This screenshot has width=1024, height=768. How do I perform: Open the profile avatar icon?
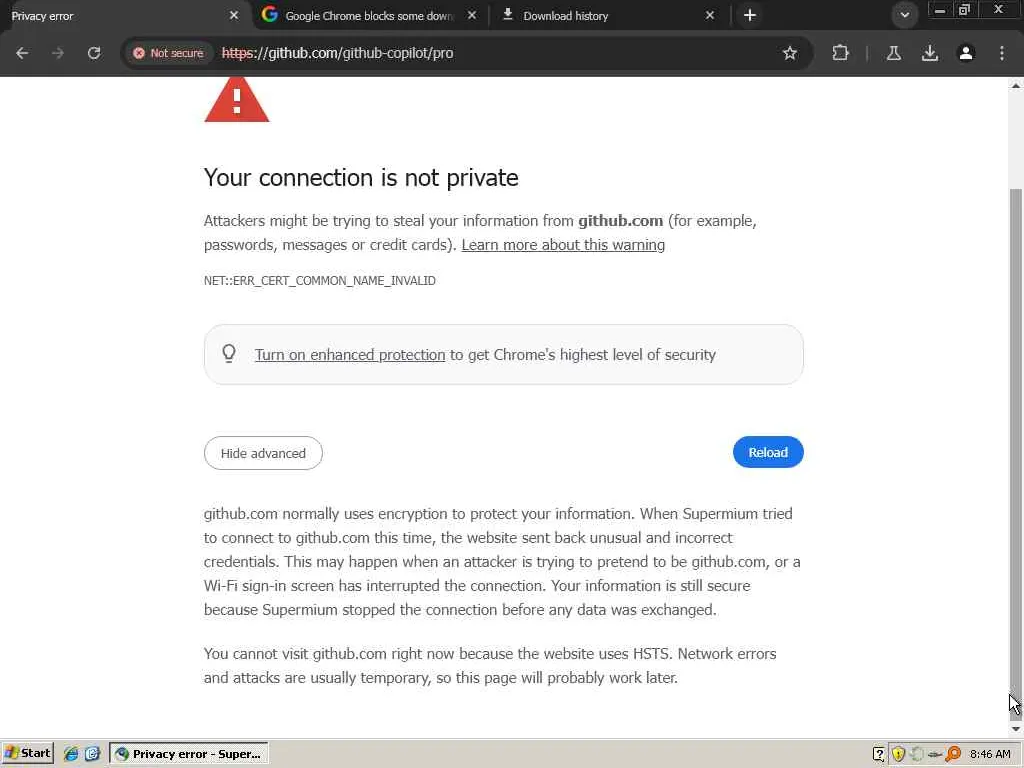pyautogui.click(x=966, y=53)
